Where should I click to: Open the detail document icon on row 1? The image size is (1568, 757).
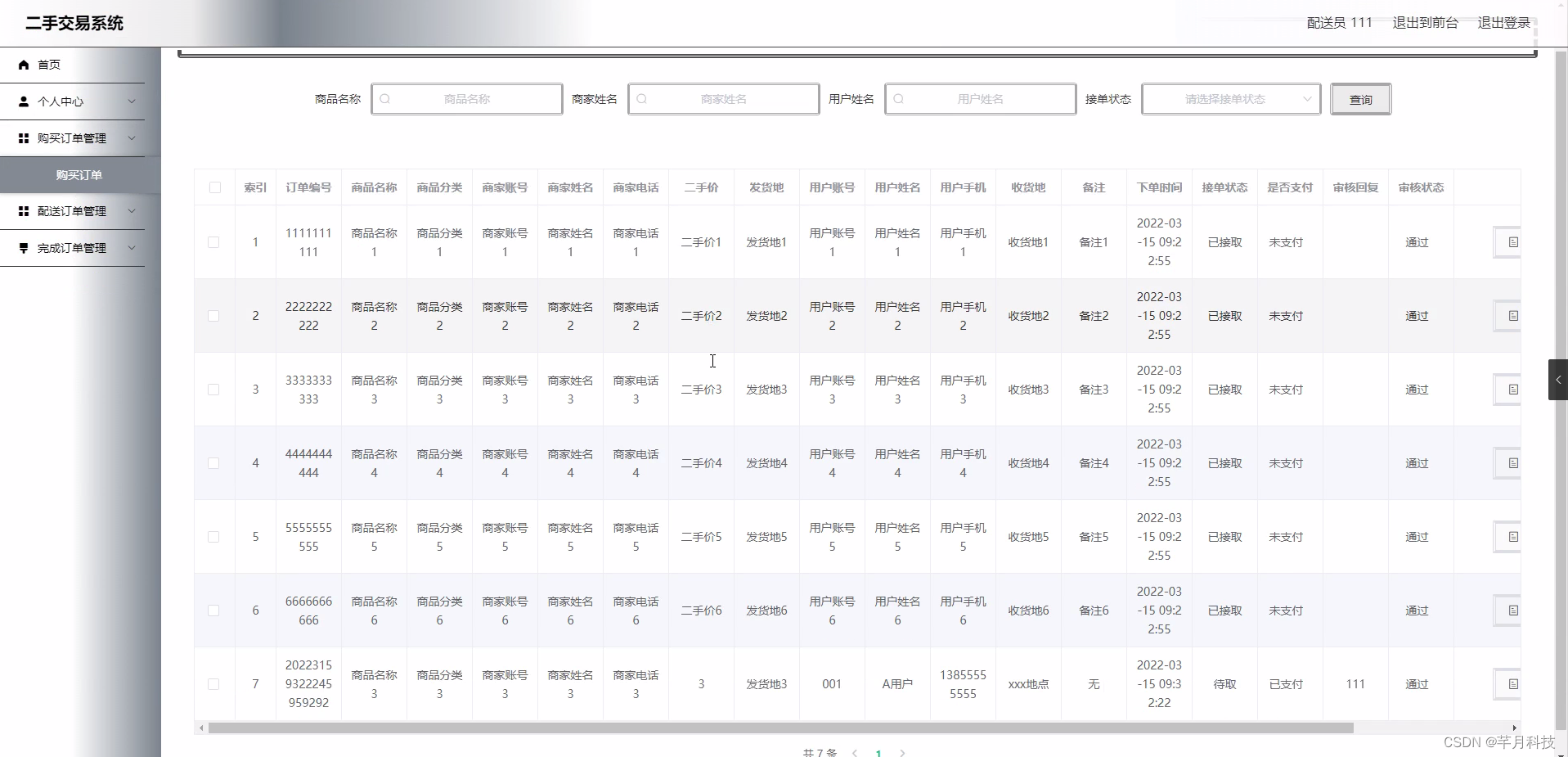coord(1512,241)
